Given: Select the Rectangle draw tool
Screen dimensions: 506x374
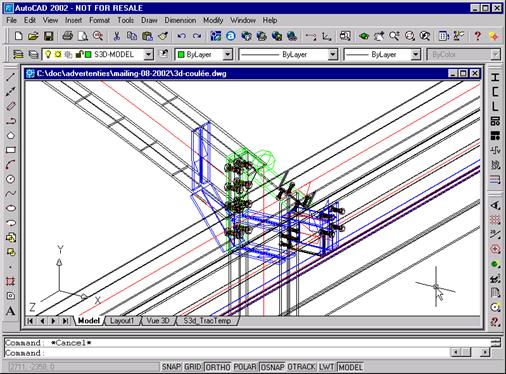Looking at the screenshot, I should point(10,150).
